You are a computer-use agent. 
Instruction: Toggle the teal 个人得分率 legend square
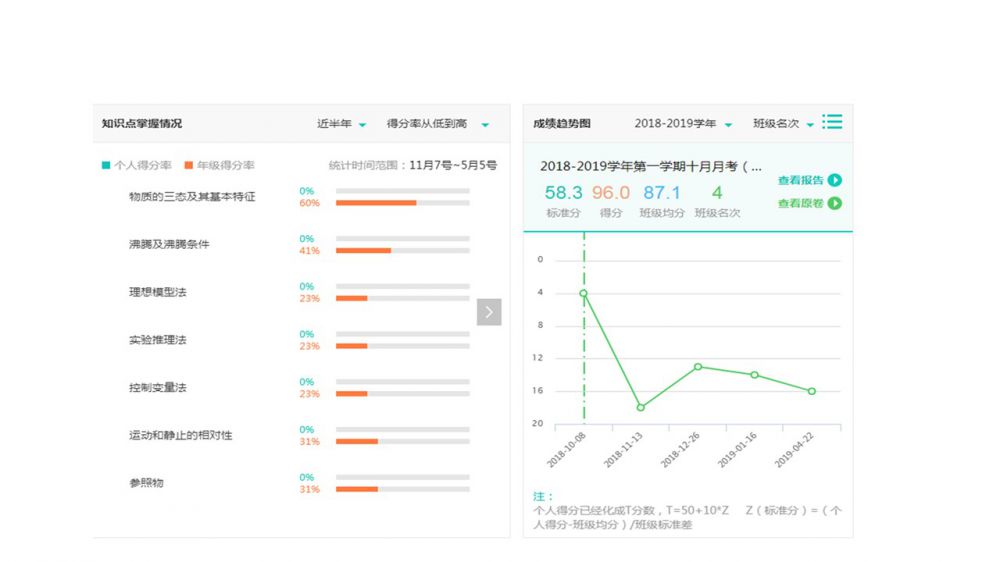(106, 165)
